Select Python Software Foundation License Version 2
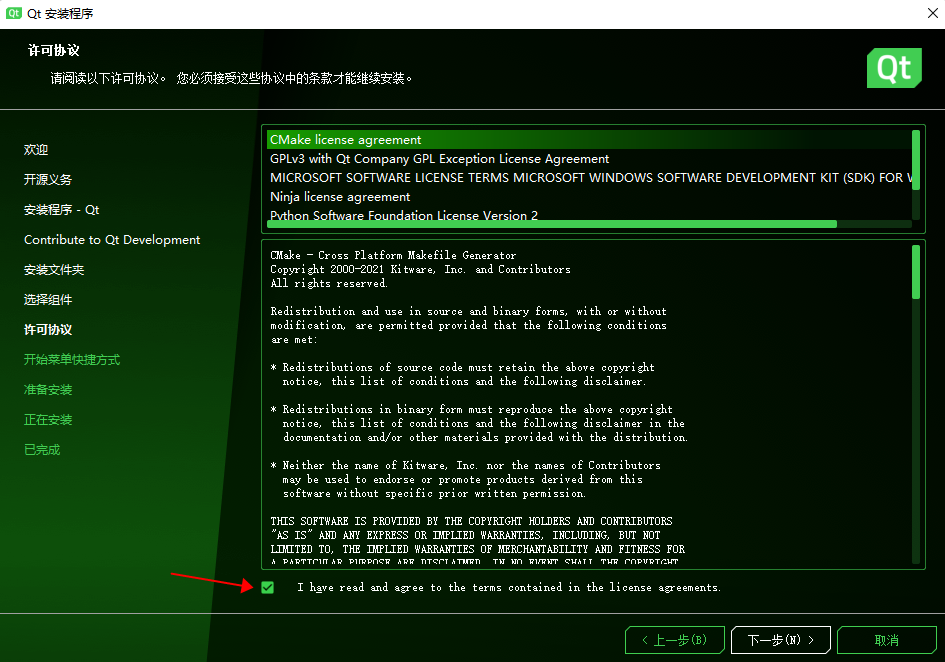945x662 pixels. 589,215
